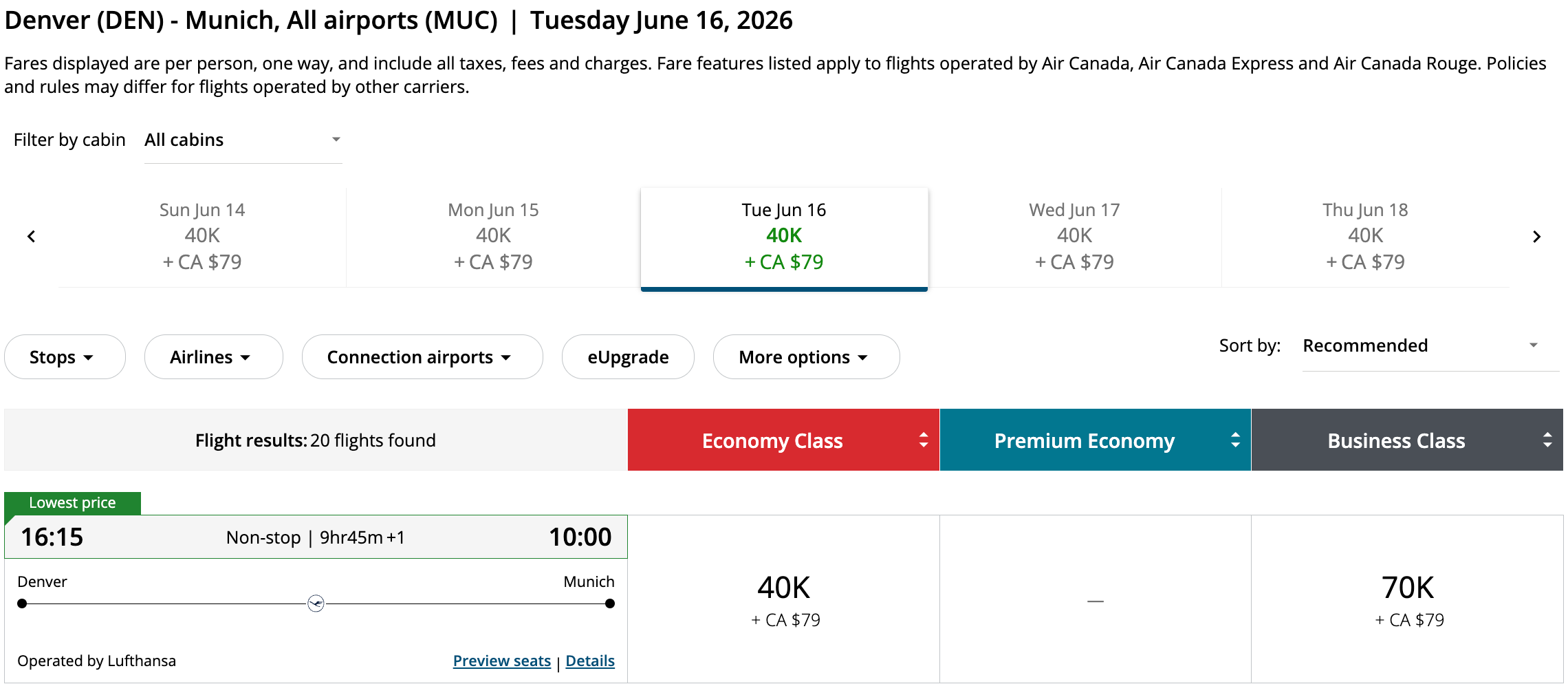Image resolution: width=1568 pixels, height=684 pixels.
Task: Click the previous dates left arrow
Action: point(32,237)
